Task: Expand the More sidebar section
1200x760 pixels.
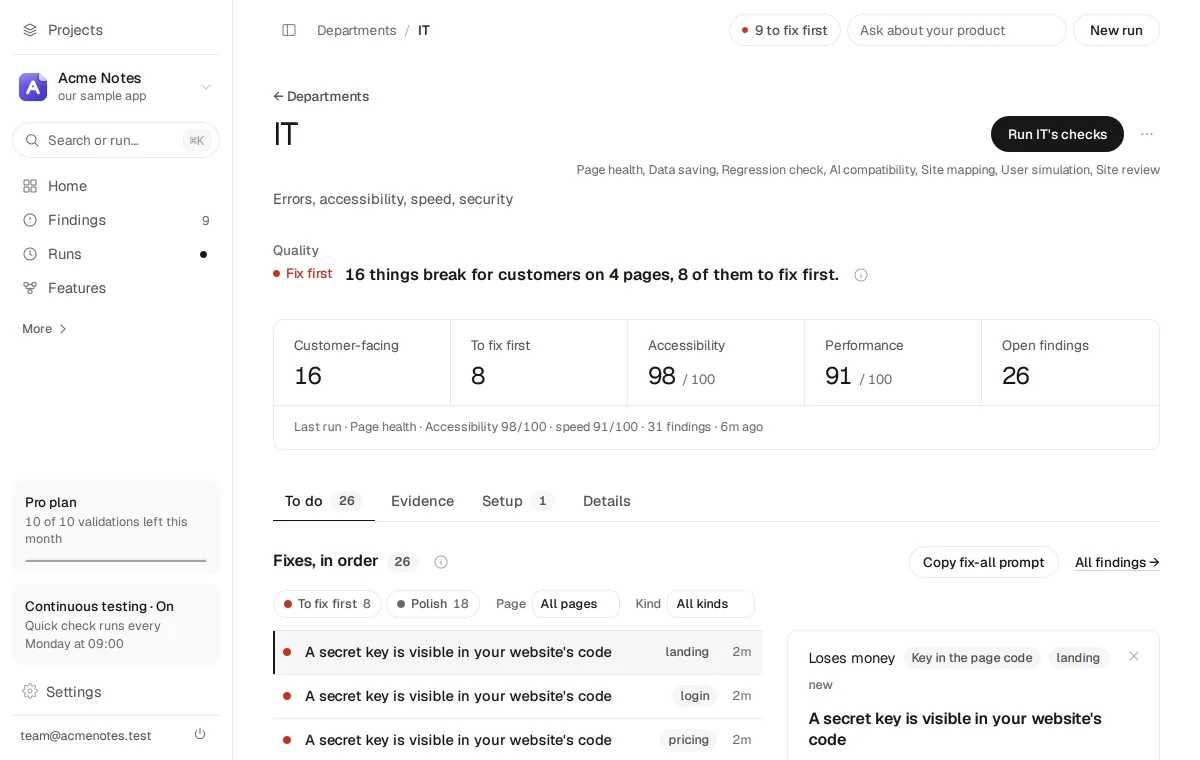Action: [x=45, y=329]
